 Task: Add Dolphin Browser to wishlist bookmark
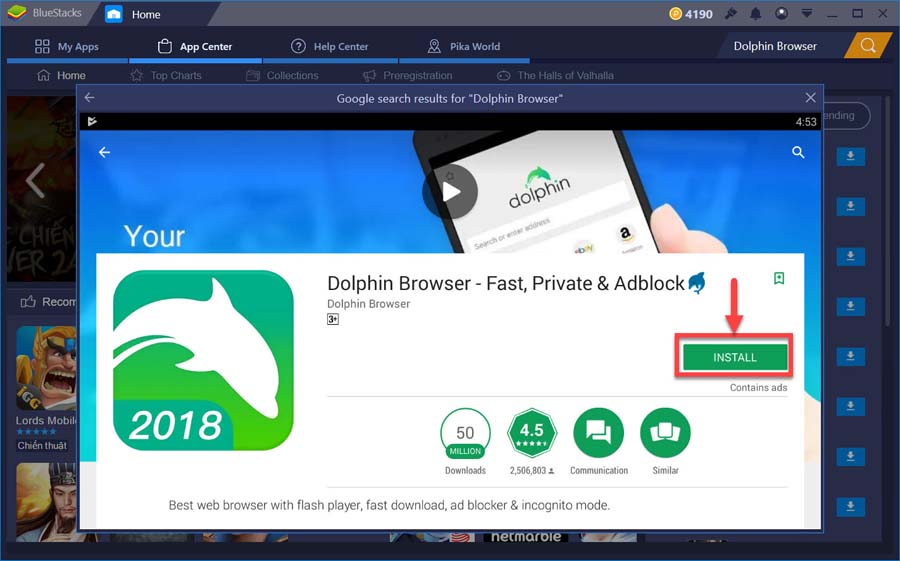click(779, 278)
